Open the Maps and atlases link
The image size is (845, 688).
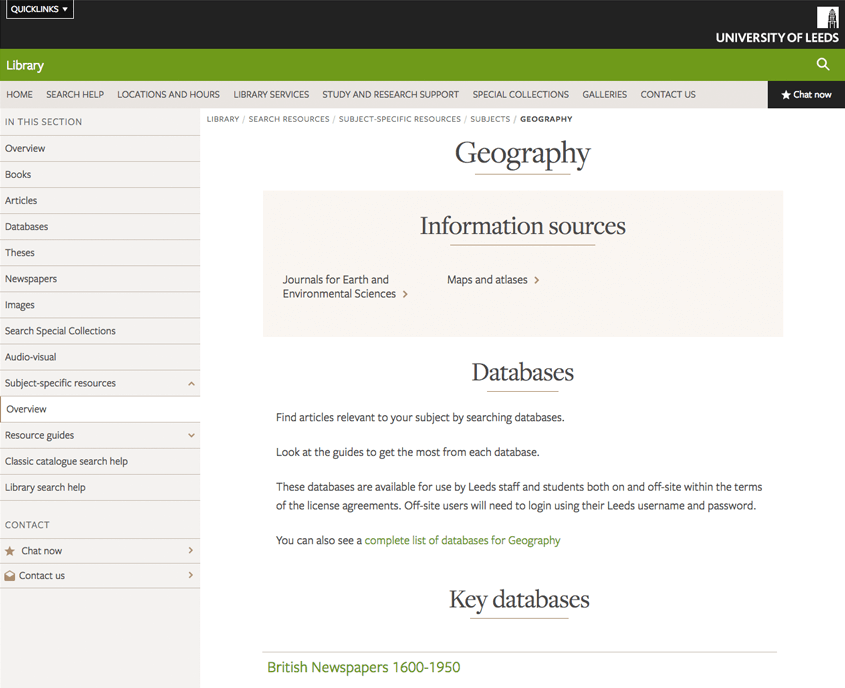[487, 280]
